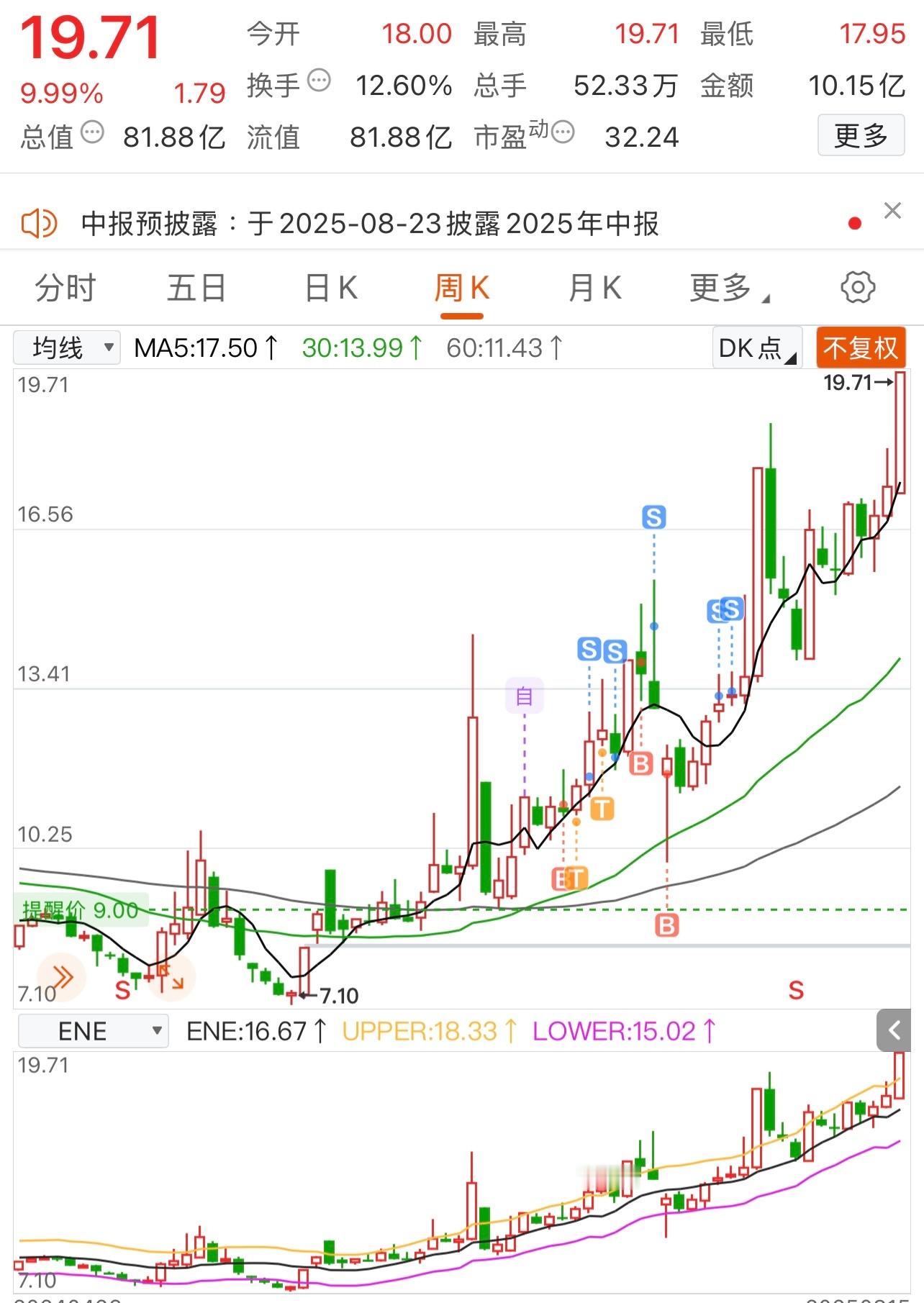924x1303 pixels.
Task: Tap the 市盈动 info bubble icon
Action: point(563,132)
